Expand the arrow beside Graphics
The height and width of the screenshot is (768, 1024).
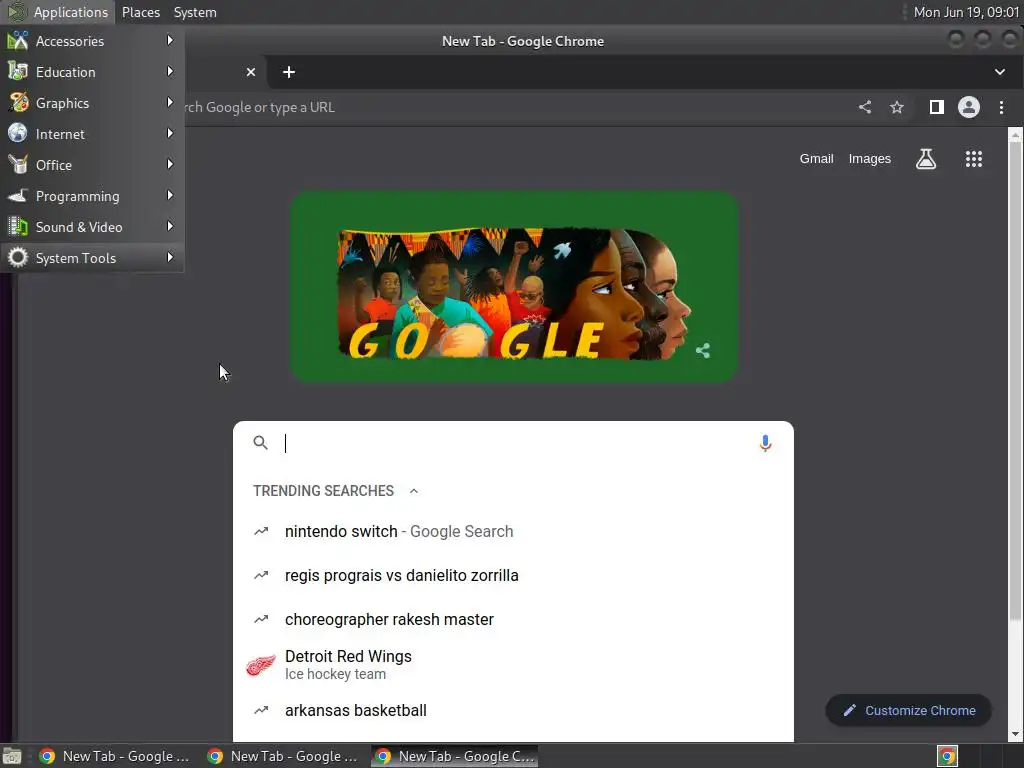(170, 103)
